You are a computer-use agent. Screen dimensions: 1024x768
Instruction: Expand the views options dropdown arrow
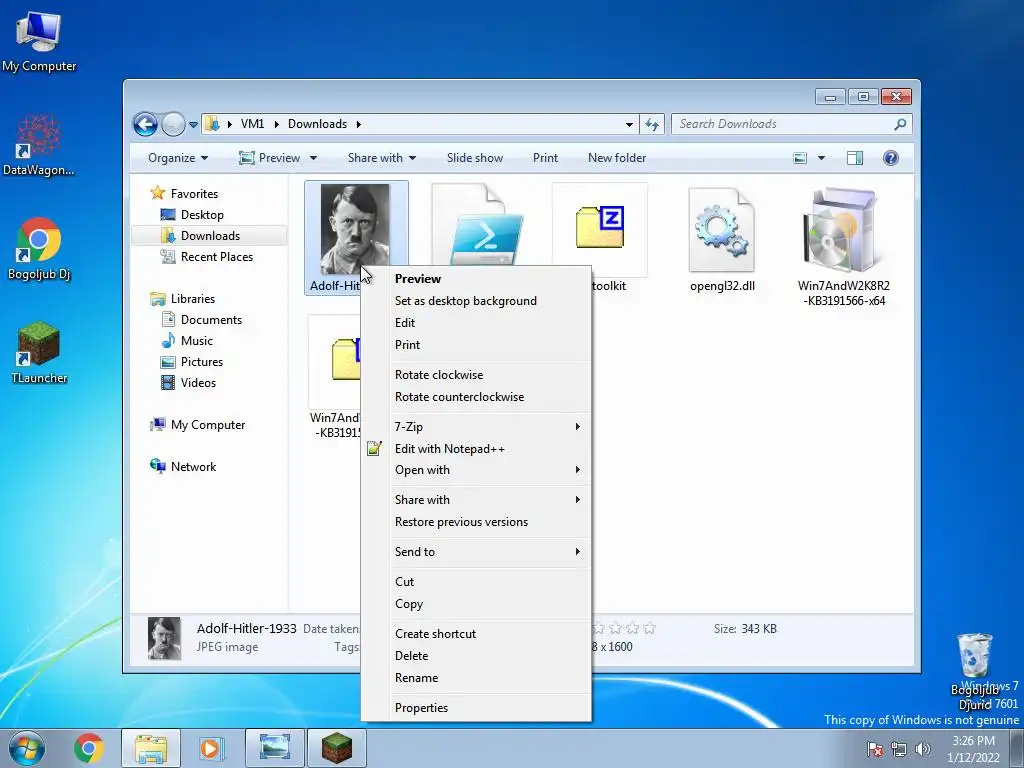822,158
